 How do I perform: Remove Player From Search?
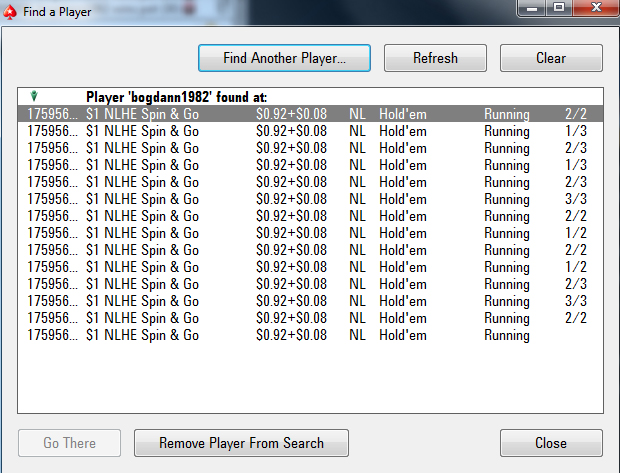[242, 443]
